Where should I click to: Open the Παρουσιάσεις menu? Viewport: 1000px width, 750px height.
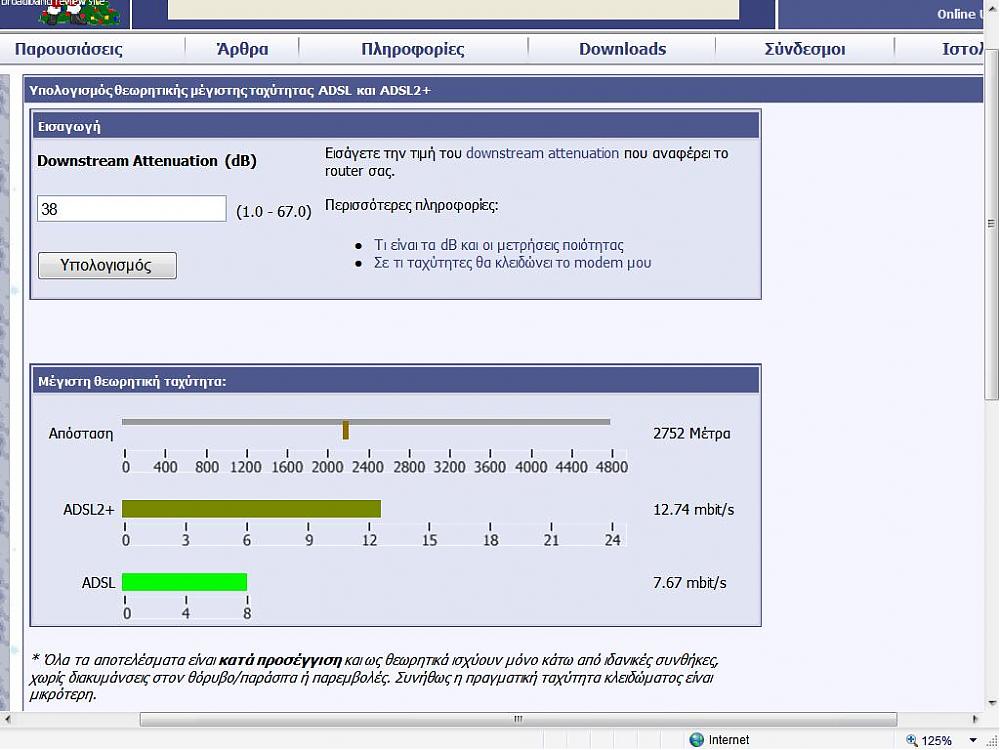tap(69, 49)
